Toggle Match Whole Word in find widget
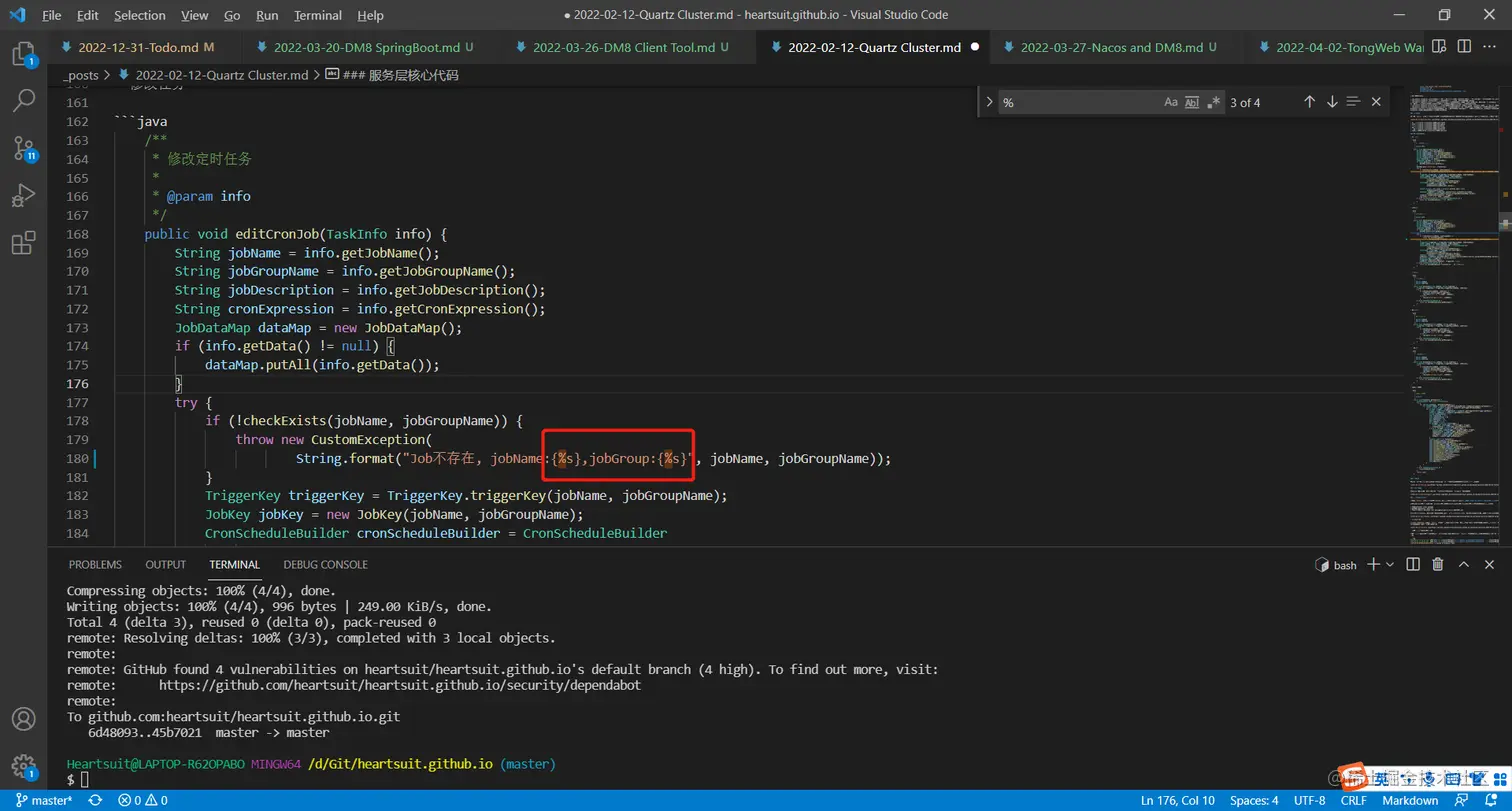 point(1192,102)
